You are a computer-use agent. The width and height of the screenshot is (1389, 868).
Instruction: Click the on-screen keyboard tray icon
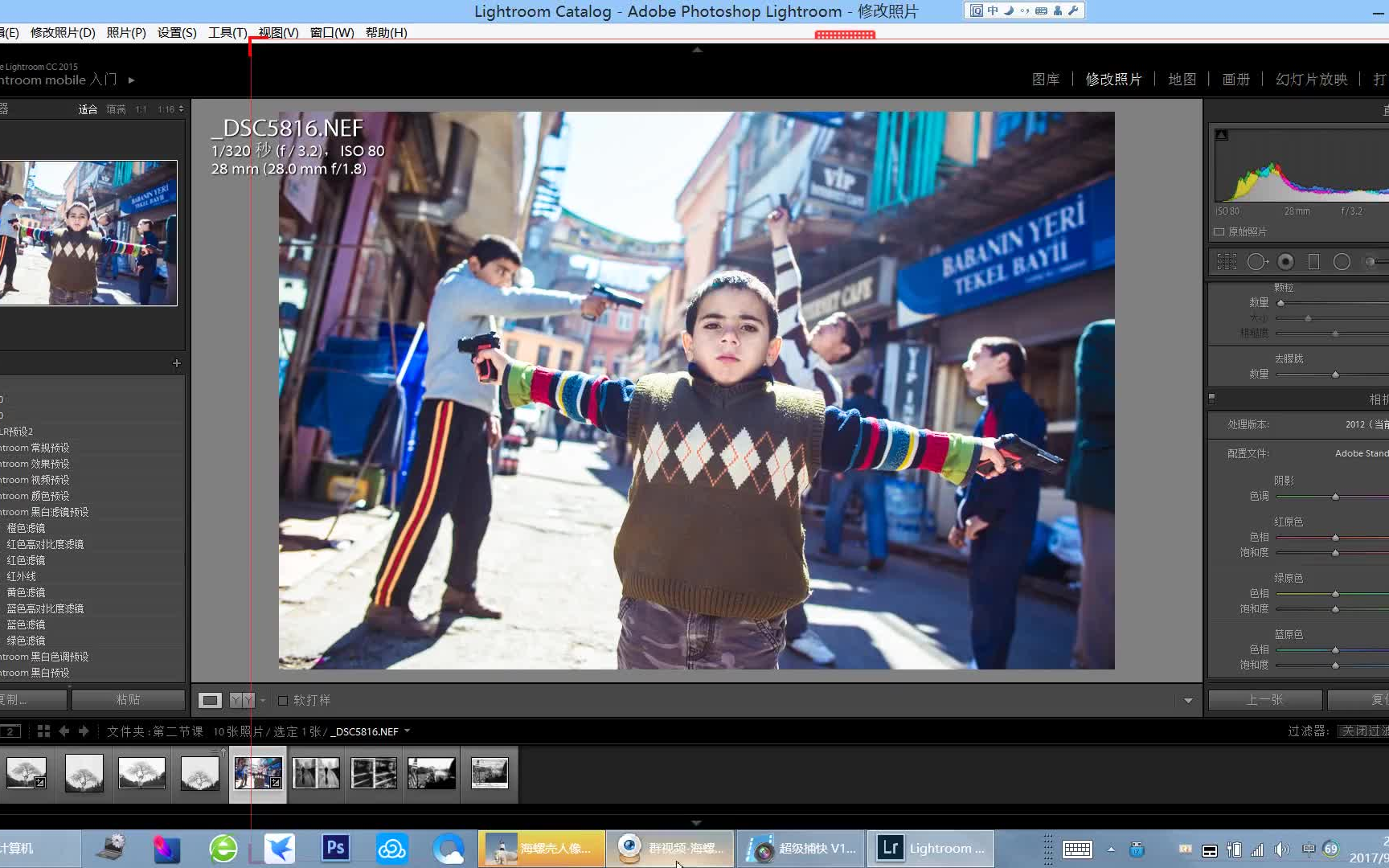coord(1077,850)
